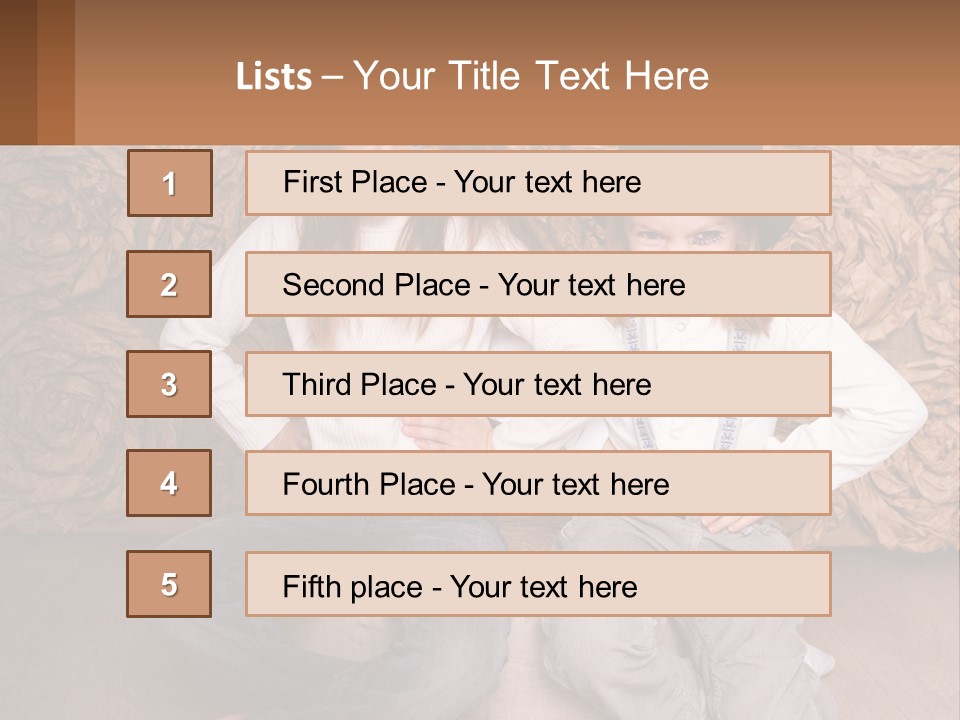Viewport: 960px width, 720px height.
Task: Click the number 3 square
Action: tap(169, 384)
